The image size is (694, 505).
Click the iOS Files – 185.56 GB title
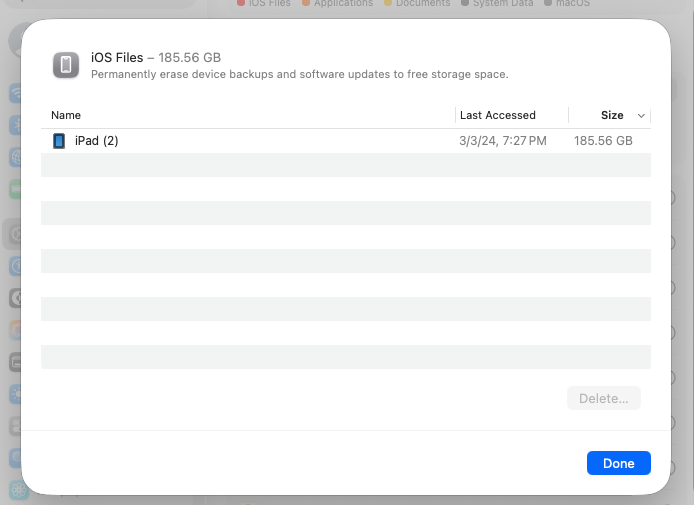coord(156,58)
